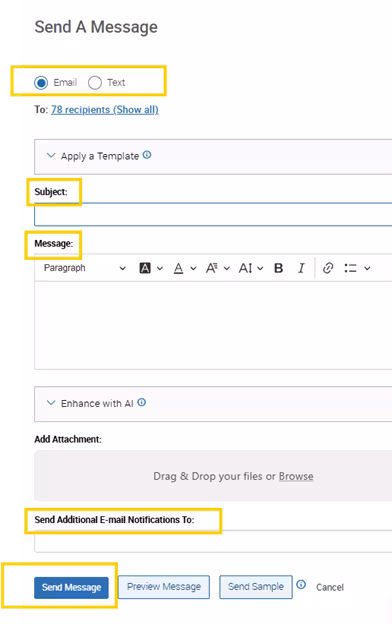Click the Send Additional E-mail Notifications field

[x=213, y=541]
